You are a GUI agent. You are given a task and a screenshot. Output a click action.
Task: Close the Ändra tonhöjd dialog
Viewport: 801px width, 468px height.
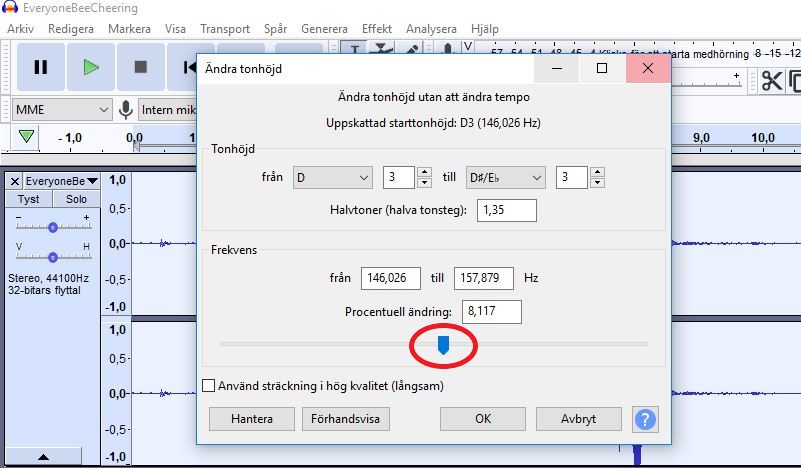[x=648, y=68]
